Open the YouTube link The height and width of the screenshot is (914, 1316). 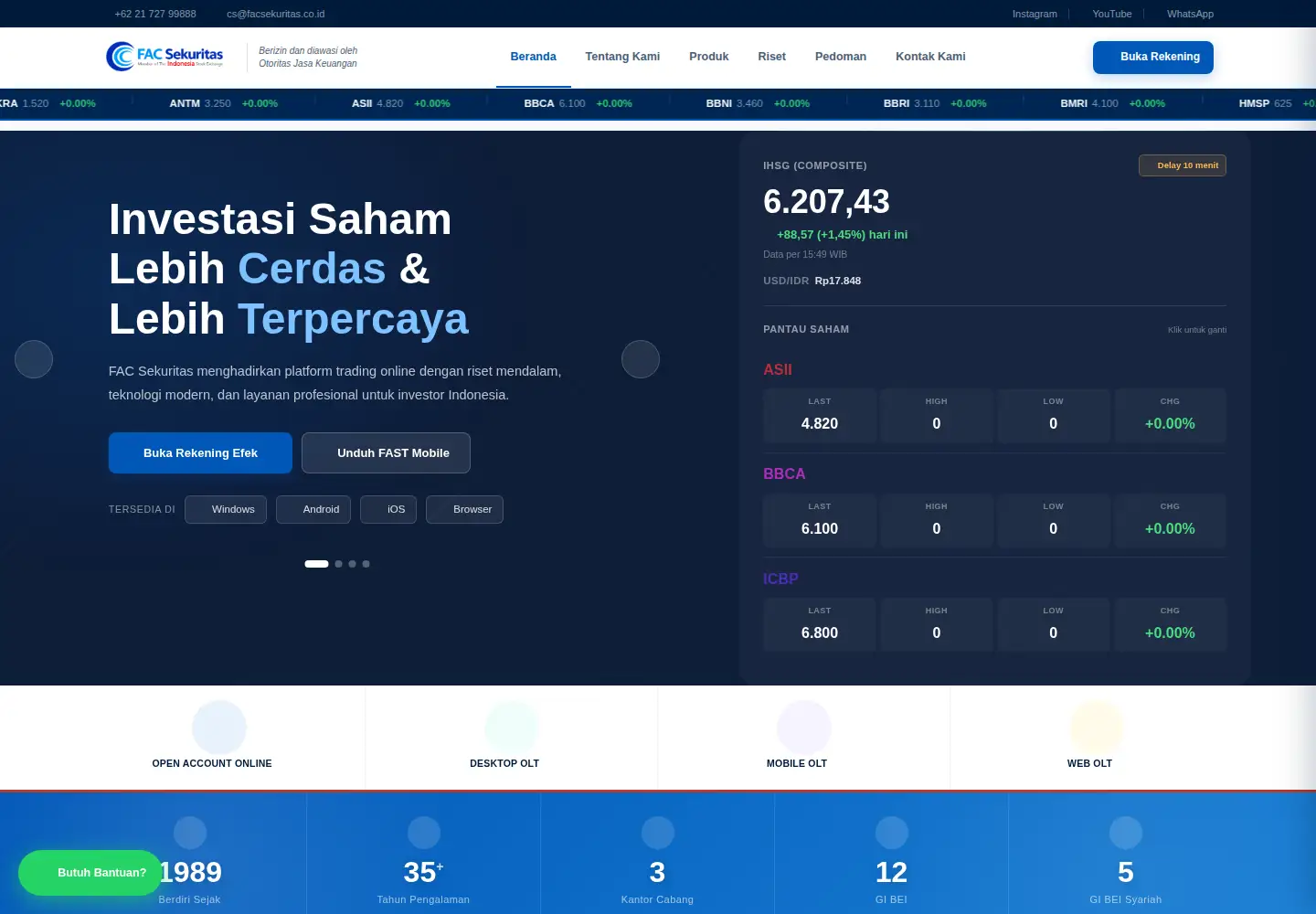click(1112, 14)
